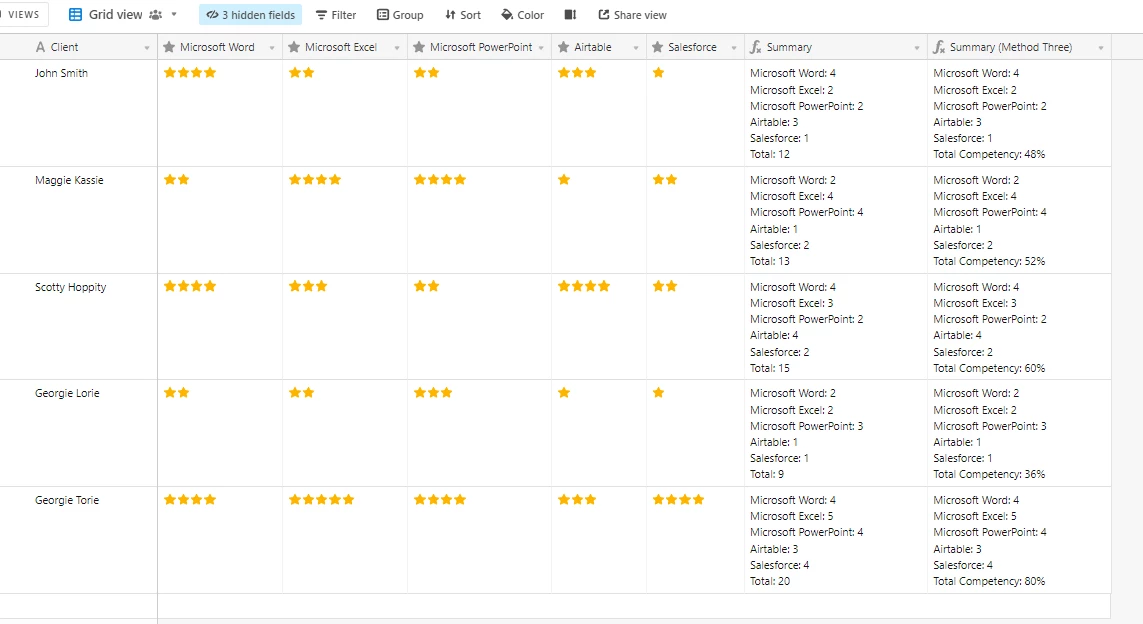This screenshot has width=1143, height=624.
Task: Open Microsoft PowerPoint column dropdown arrow
Action: tap(541, 48)
